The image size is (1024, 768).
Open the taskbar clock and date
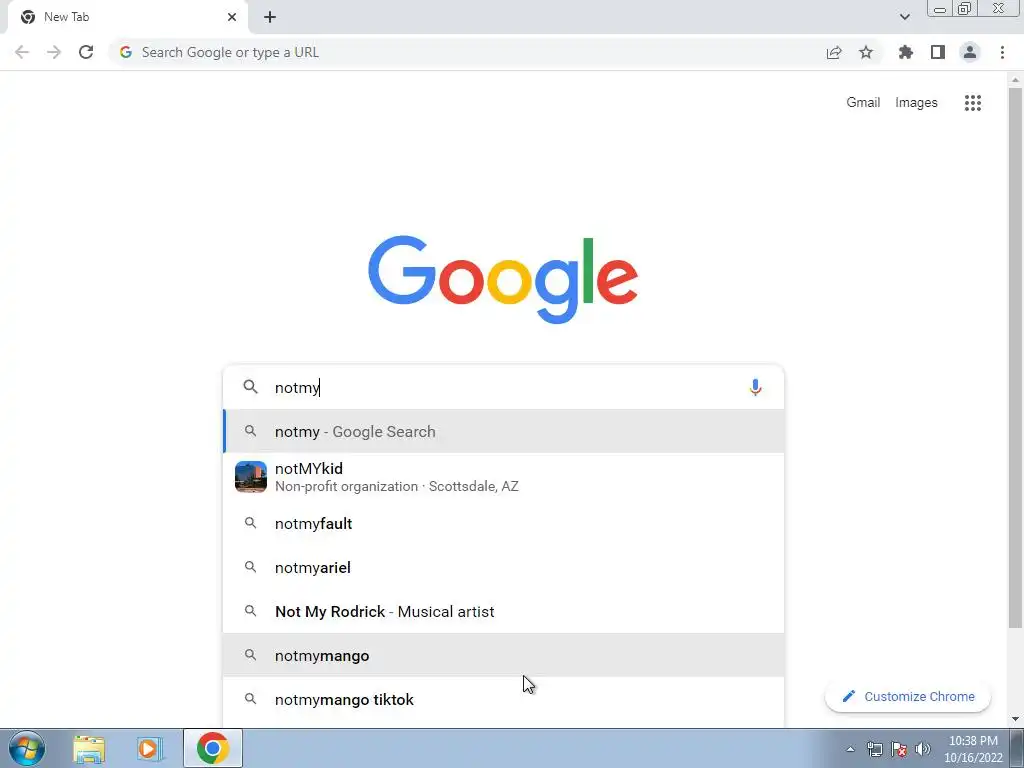coord(973,749)
